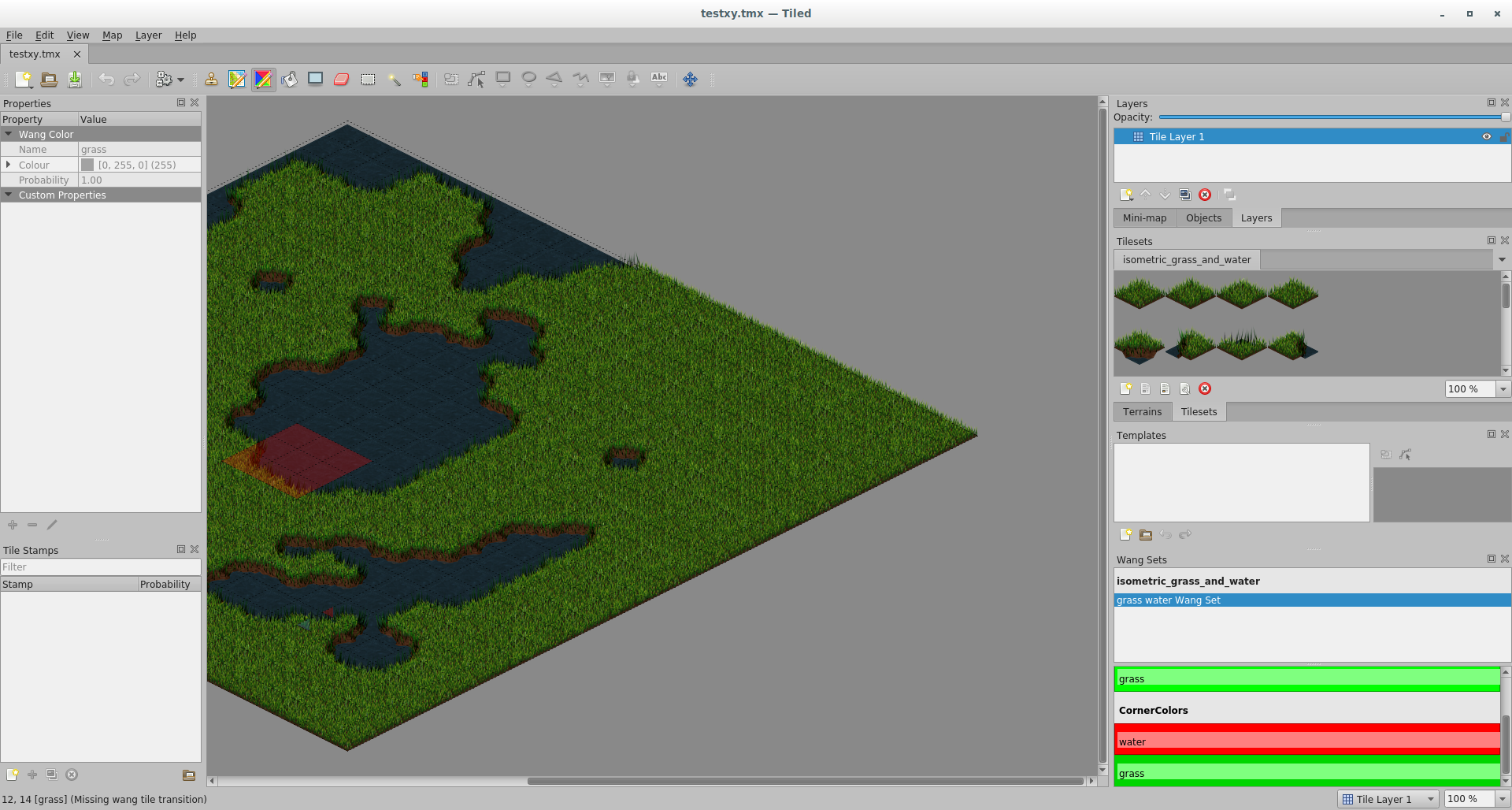The width and height of the screenshot is (1512, 810).
Task: Choose the Eraser tool
Action: tap(341, 79)
